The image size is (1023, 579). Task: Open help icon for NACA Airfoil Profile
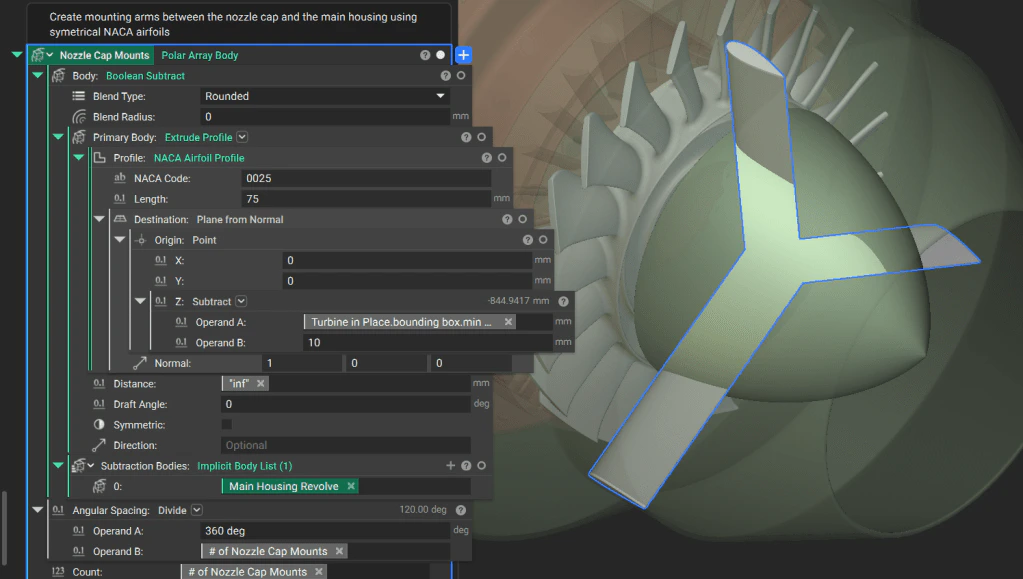[x=487, y=157]
